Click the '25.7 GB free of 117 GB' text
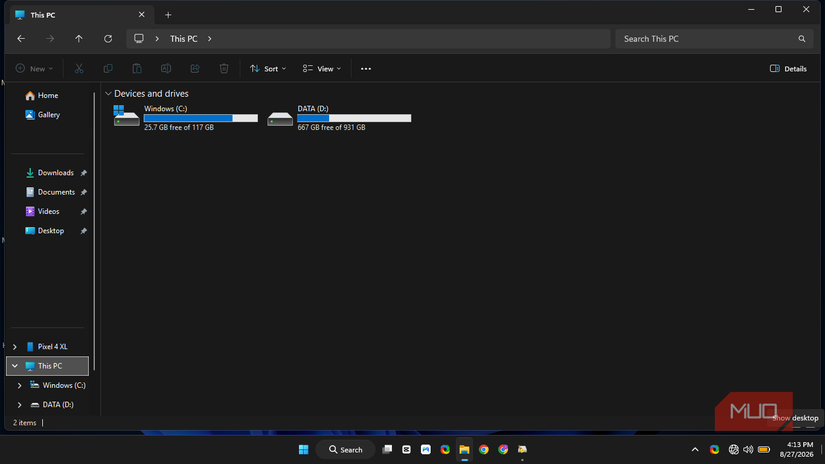825x464 pixels. coord(179,127)
